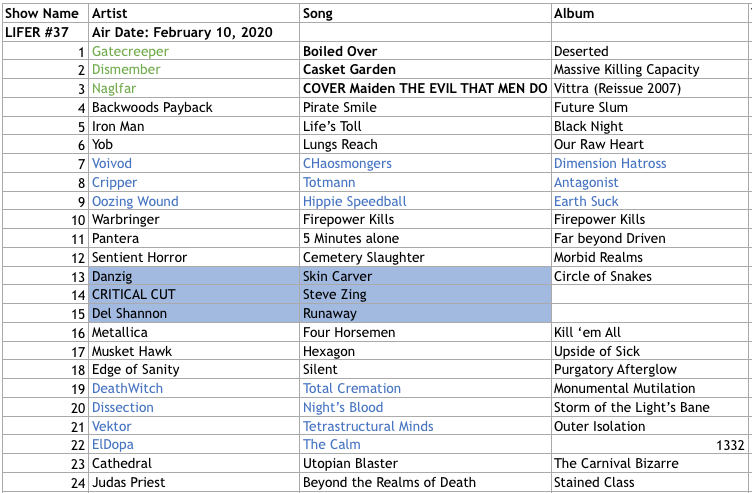The width and height of the screenshot is (752, 493).
Task: Select the Song column header cell
Action: [319, 13]
